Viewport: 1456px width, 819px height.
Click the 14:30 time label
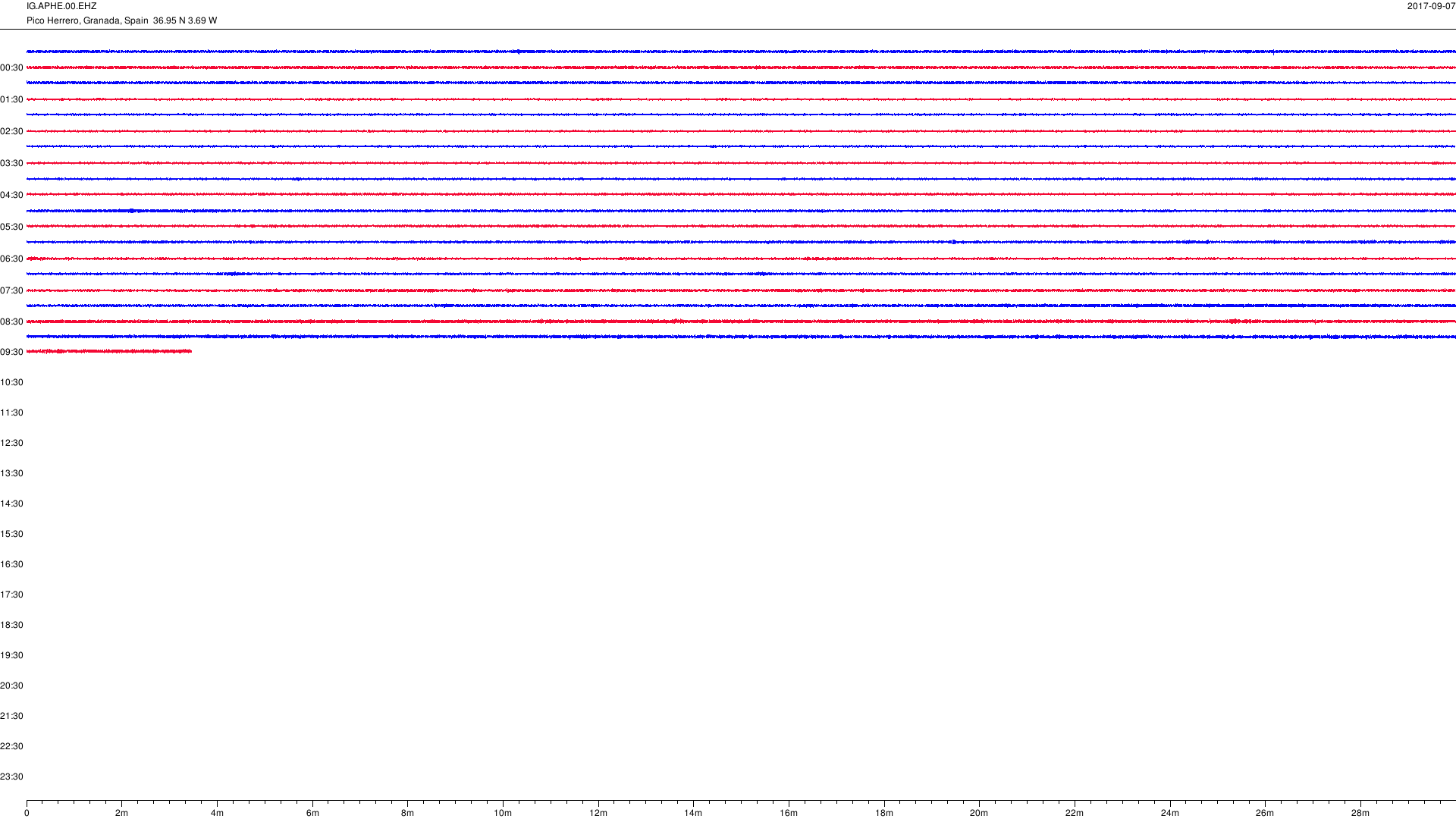pyautogui.click(x=11, y=504)
